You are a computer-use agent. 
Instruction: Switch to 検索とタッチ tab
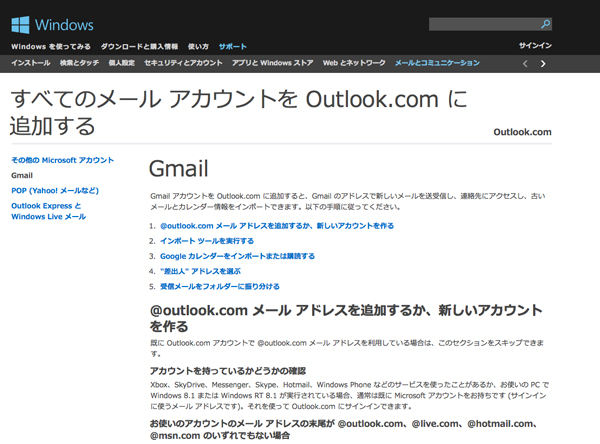[x=79, y=63]
